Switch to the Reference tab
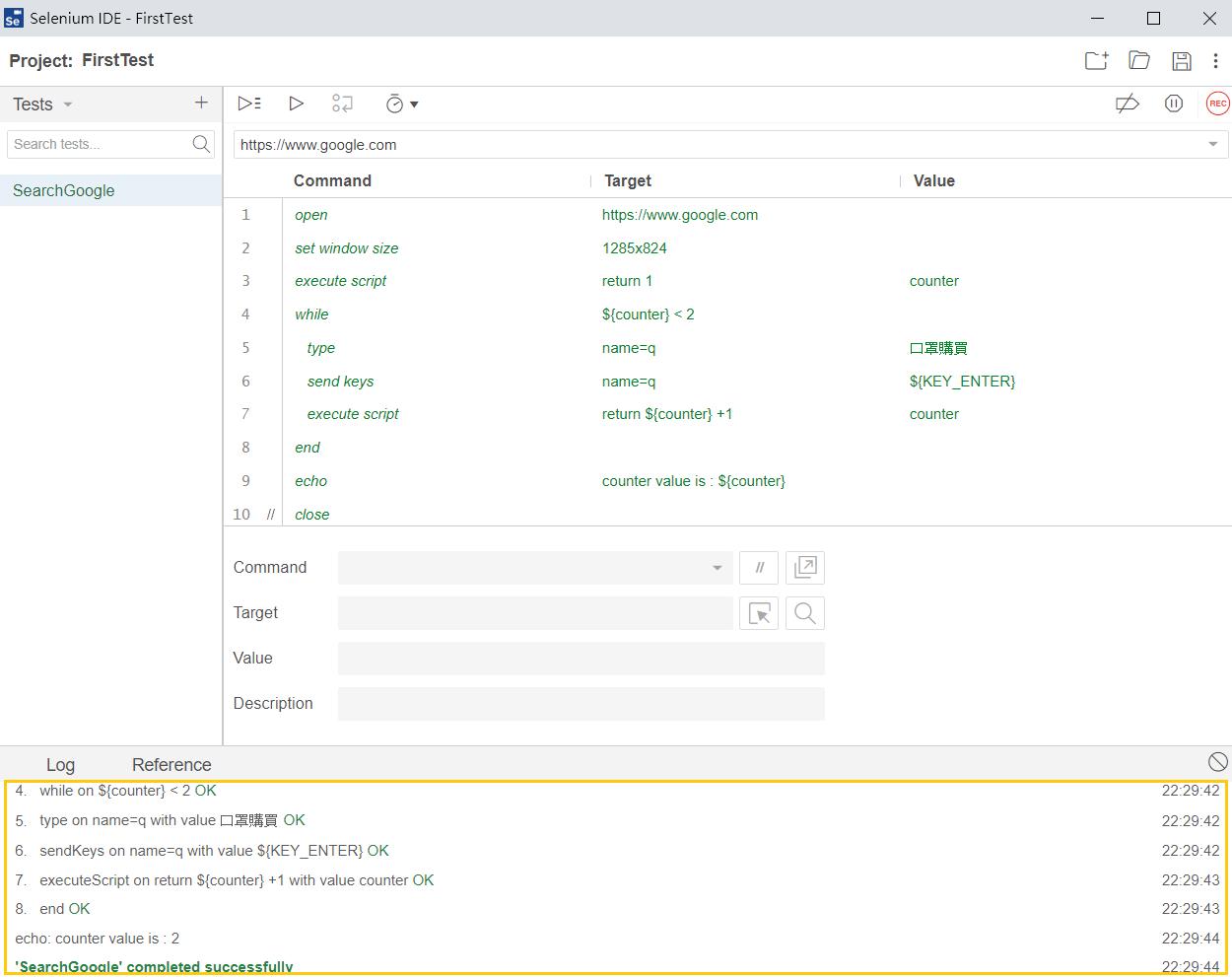The height and width of the screenshot is (977, 1232). pos(171,765)
